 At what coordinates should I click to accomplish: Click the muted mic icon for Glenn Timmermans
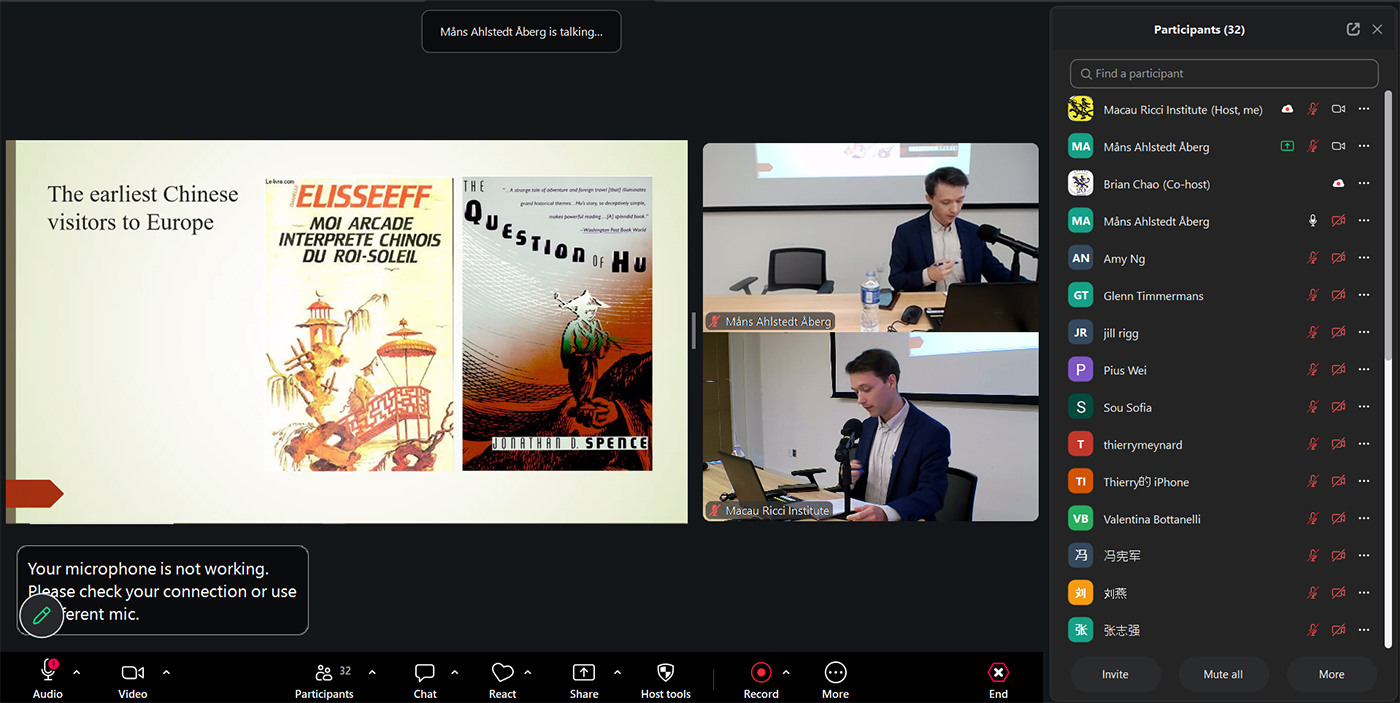(1313, 295)
